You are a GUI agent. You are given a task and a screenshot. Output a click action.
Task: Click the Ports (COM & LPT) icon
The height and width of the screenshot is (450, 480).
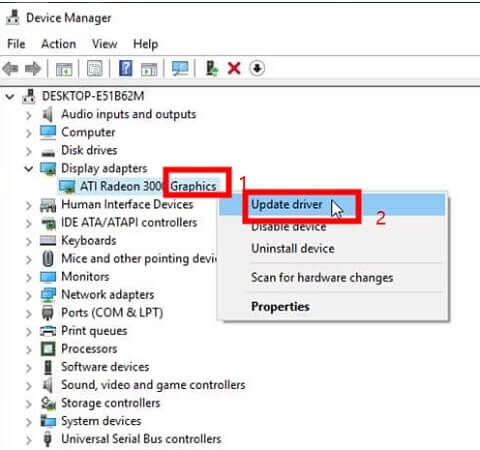tap(48, 313)
